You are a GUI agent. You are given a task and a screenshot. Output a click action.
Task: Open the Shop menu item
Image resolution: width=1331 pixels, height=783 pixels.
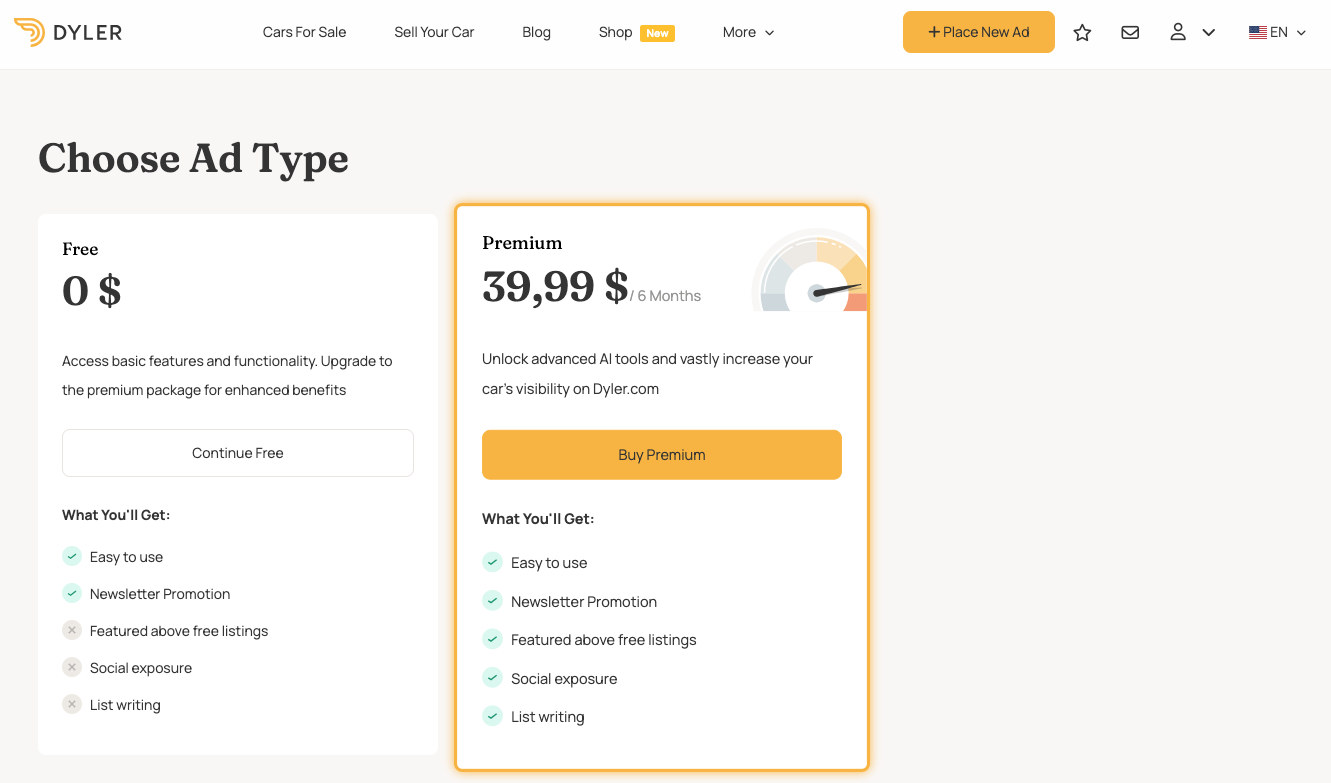[615, 32]
